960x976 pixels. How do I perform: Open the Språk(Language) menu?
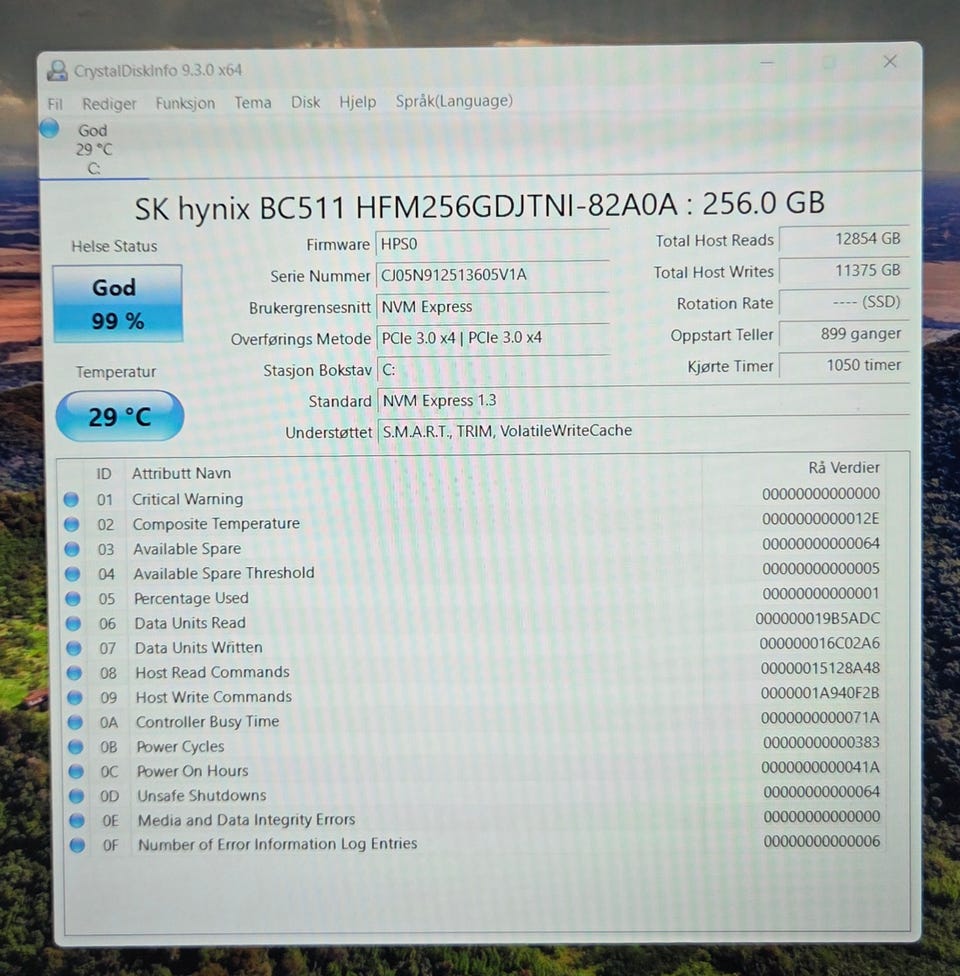click(454, 101)
